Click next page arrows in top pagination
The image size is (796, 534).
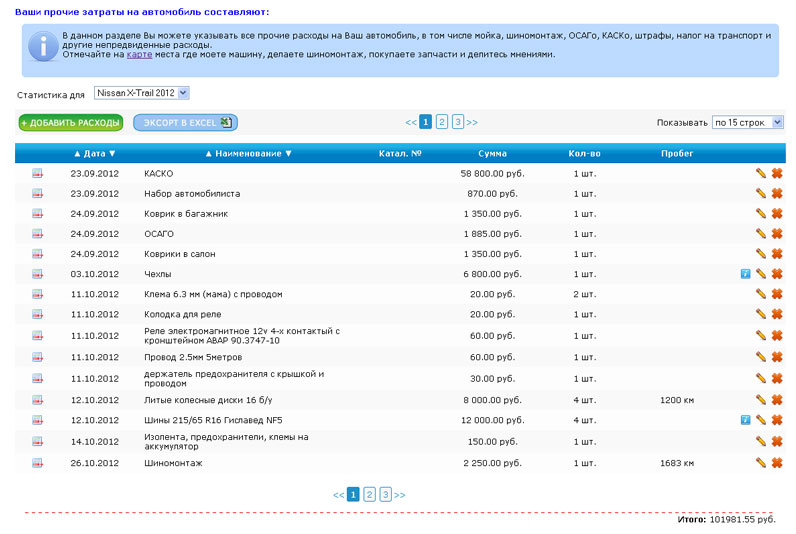tap(472, 122)
